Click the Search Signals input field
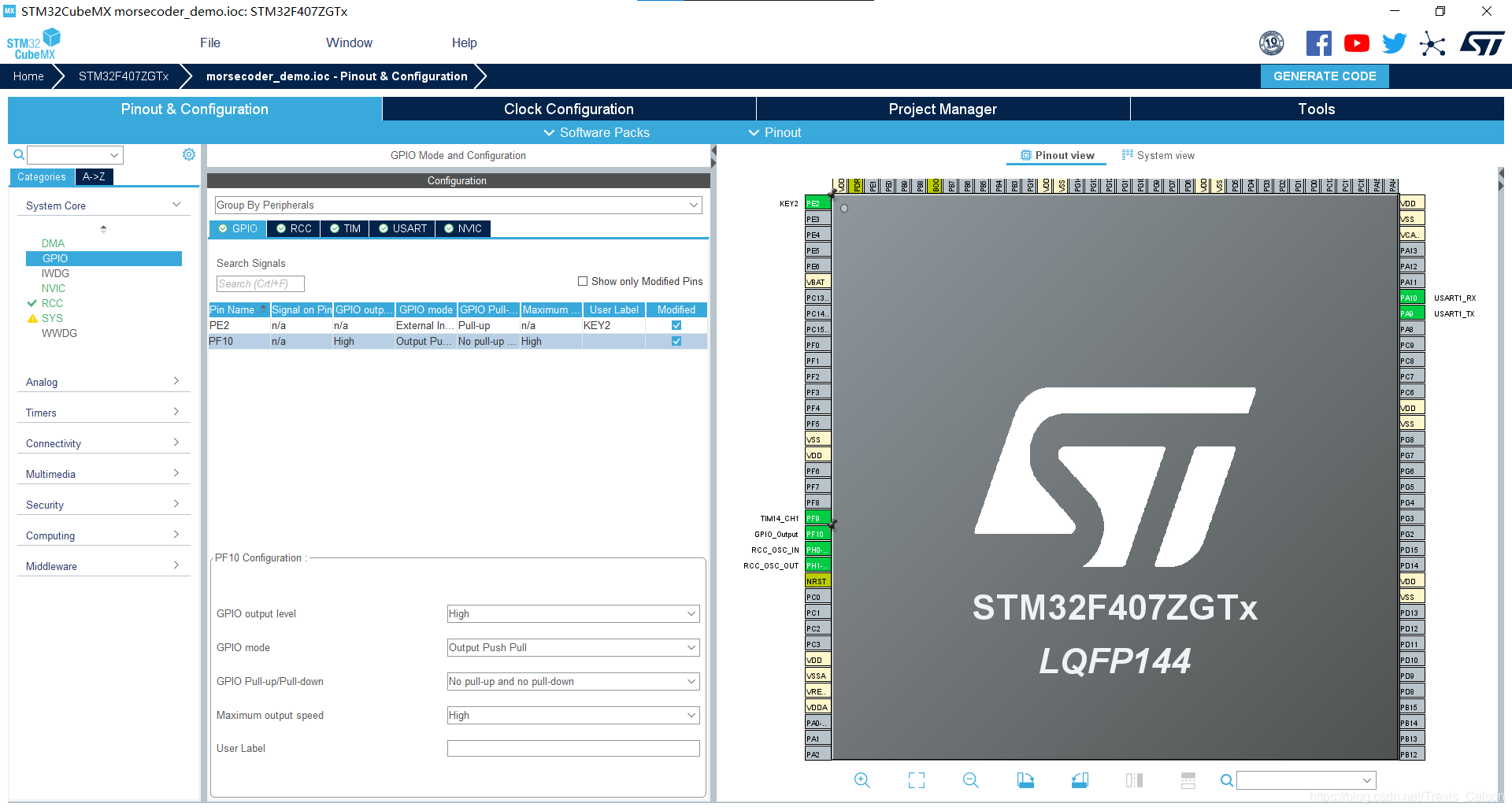1512x811 pixels. (260, 283)
